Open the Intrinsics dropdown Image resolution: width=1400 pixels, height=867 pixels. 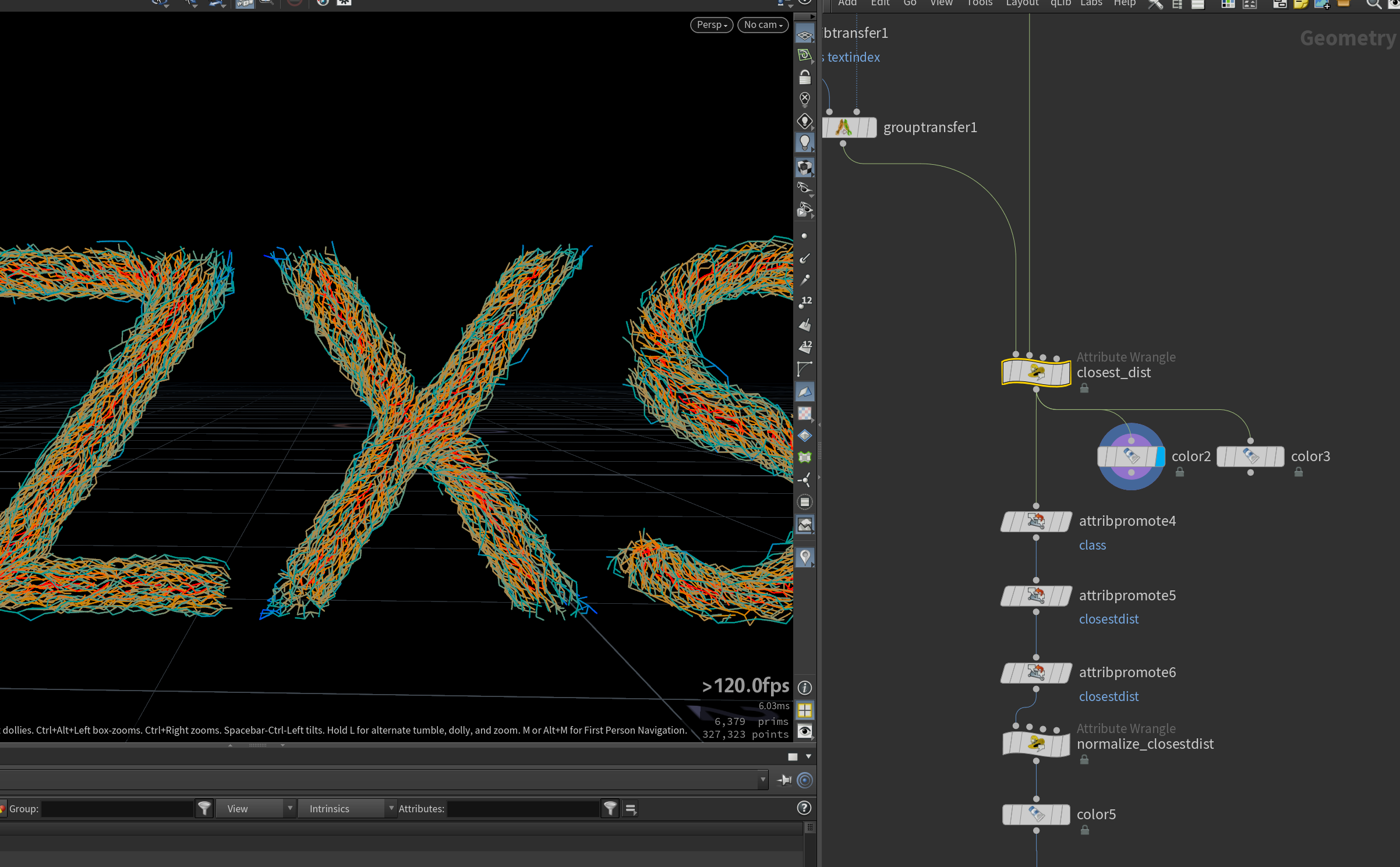(x=347, y=808)
